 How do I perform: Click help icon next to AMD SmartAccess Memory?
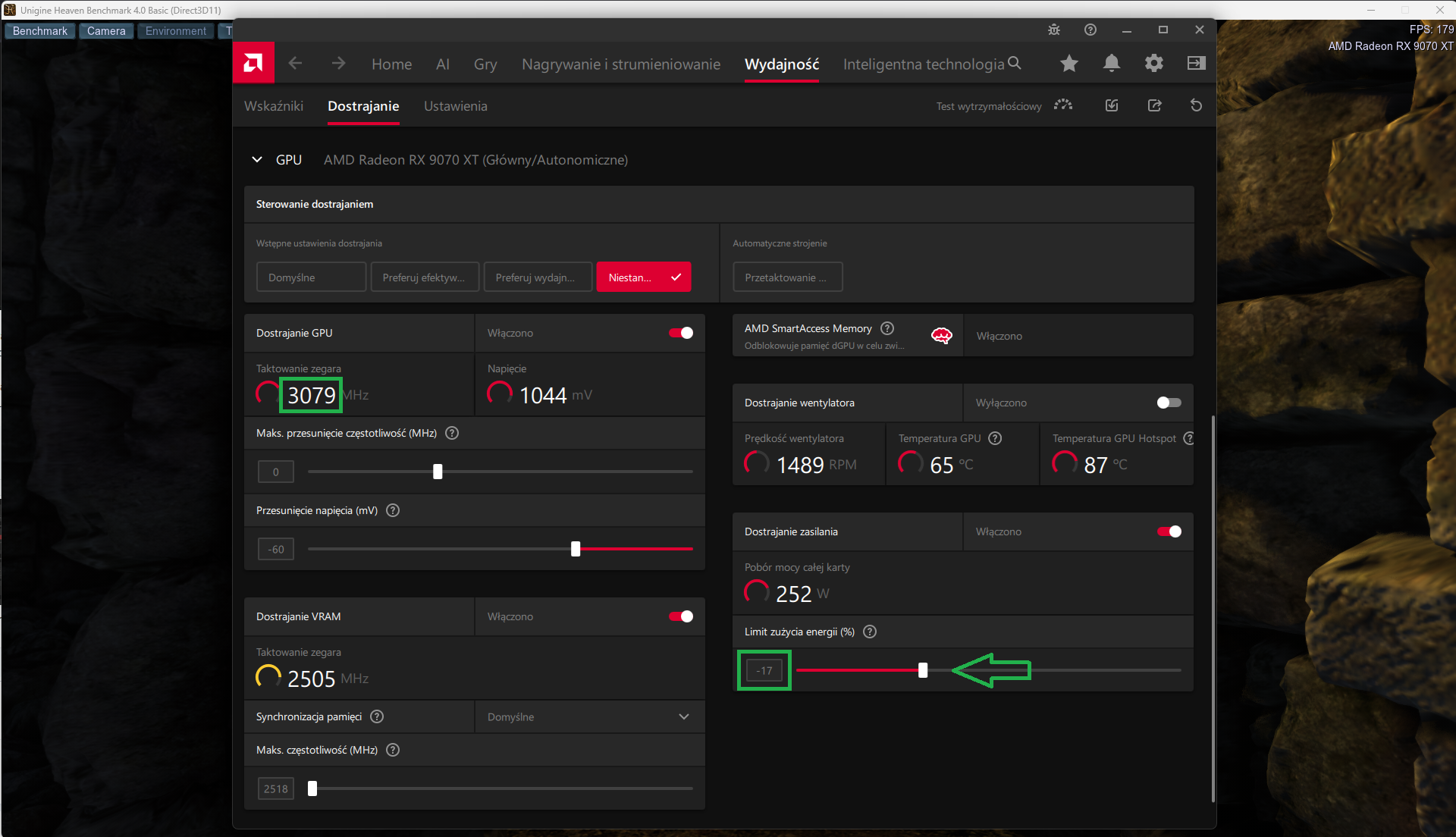pyautogui.click(x=887, y=328)
